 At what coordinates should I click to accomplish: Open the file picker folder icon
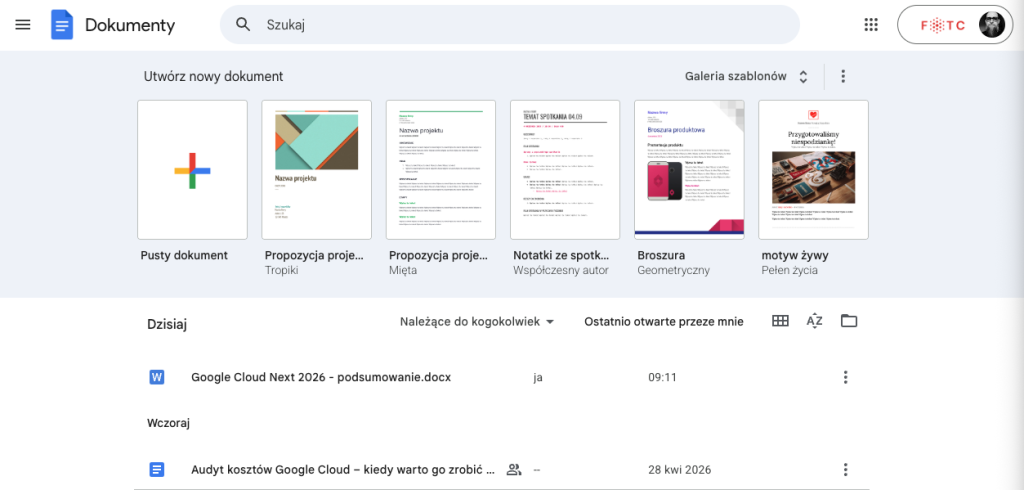(x=849, y=321)
